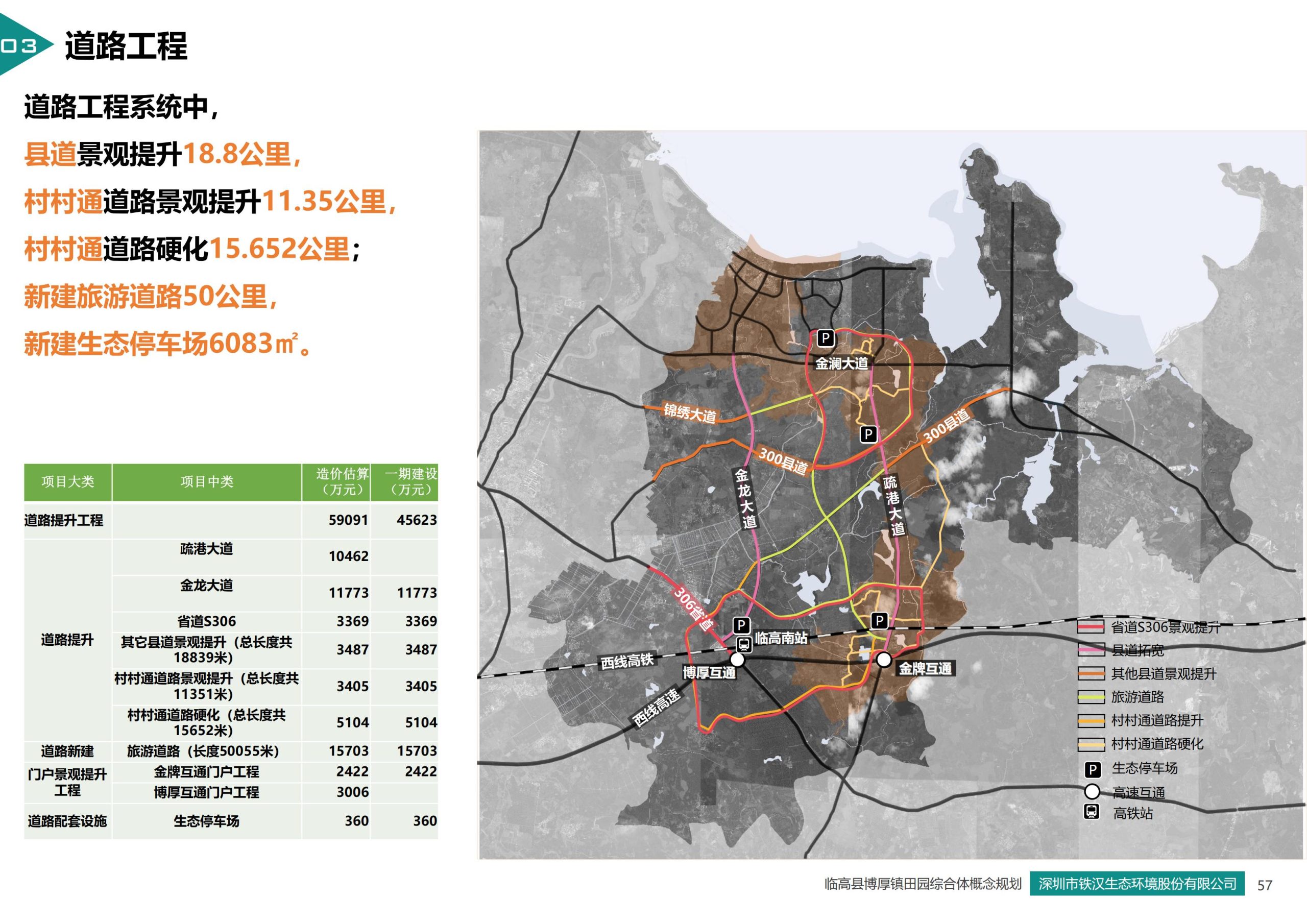
Task: Click the 高速互通 circle icon in legend
Action: click(1092, 792)
